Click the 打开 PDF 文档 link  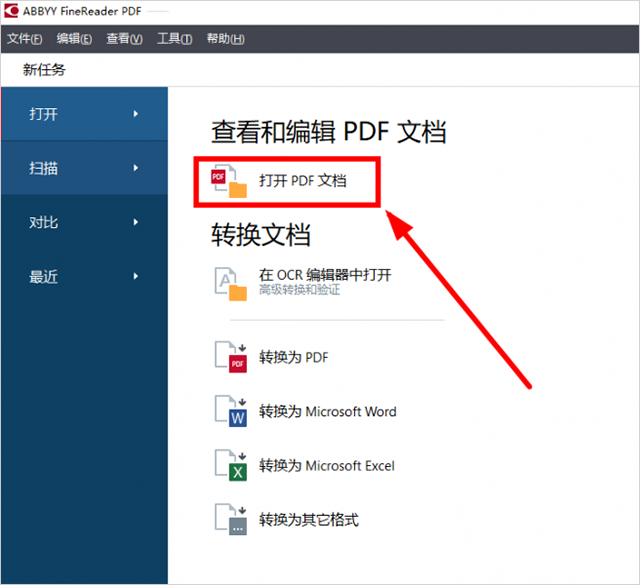303,181
